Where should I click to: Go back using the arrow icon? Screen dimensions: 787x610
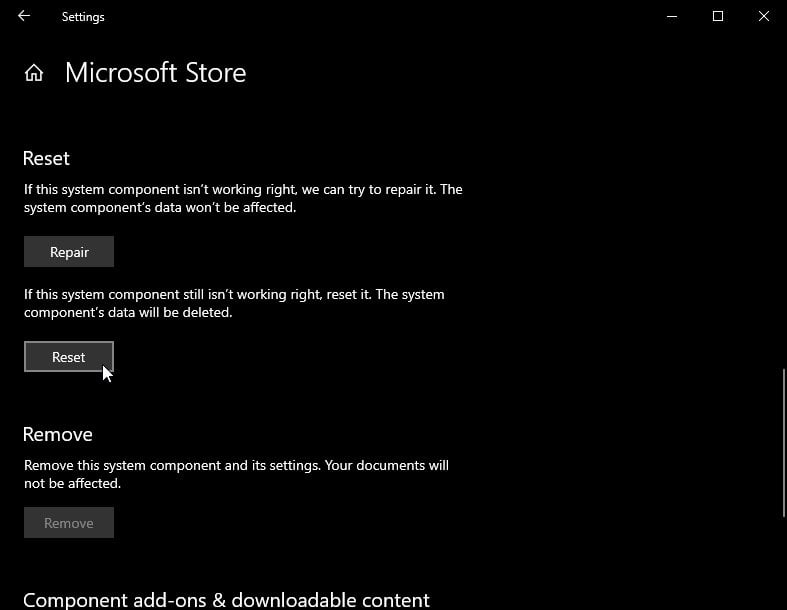24,16
